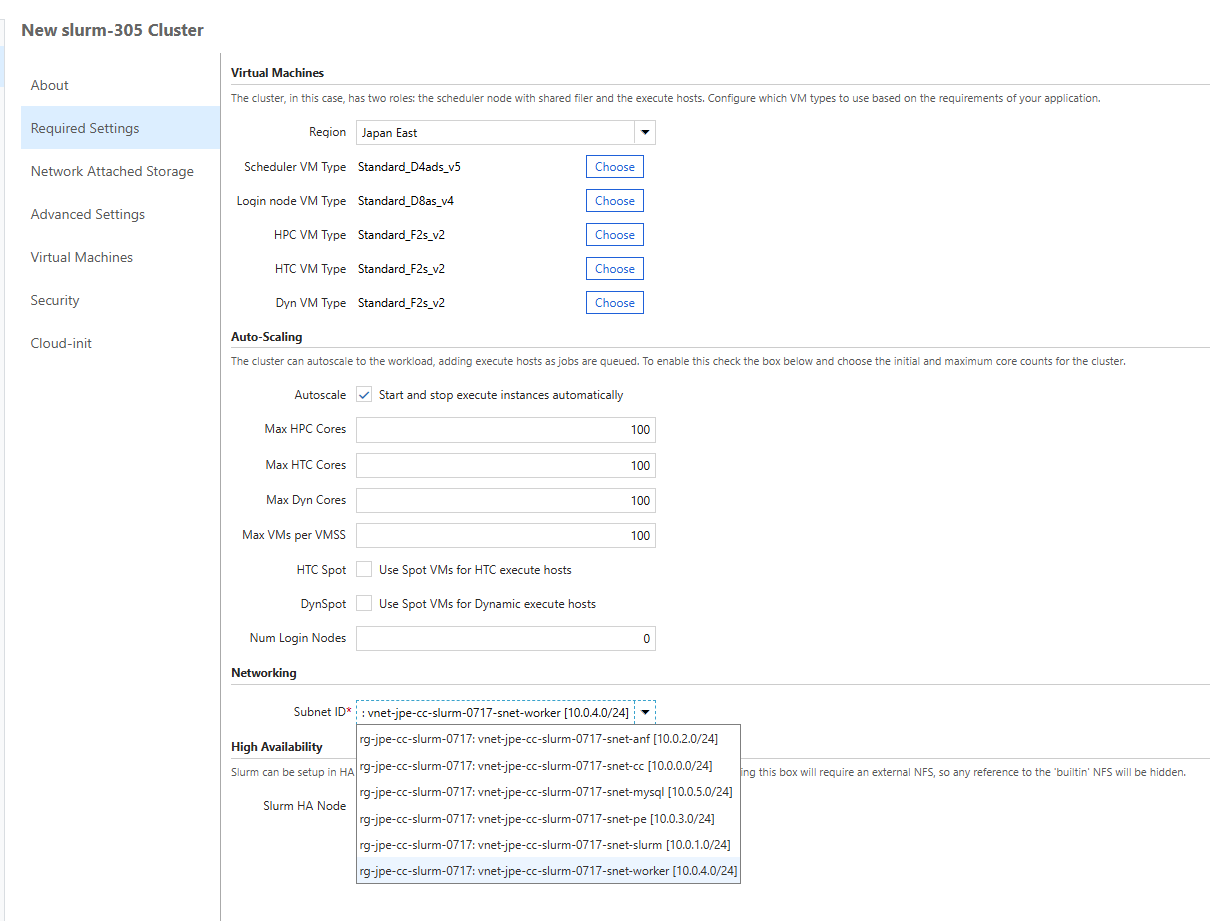Open the Region dropdown arrow
The image size is (1210, 921).
click(x=645, y=133)
